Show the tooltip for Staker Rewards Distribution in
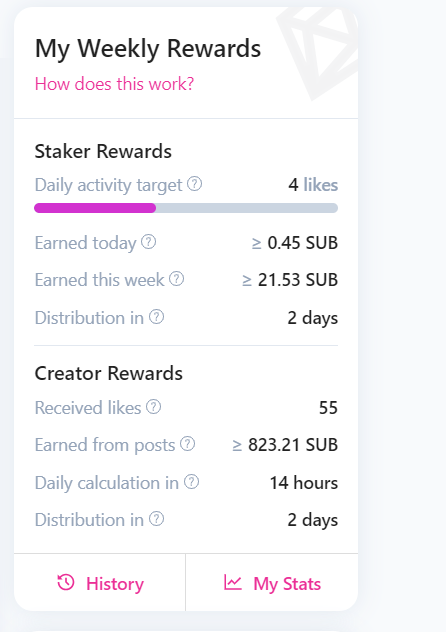 click(156, 317)
